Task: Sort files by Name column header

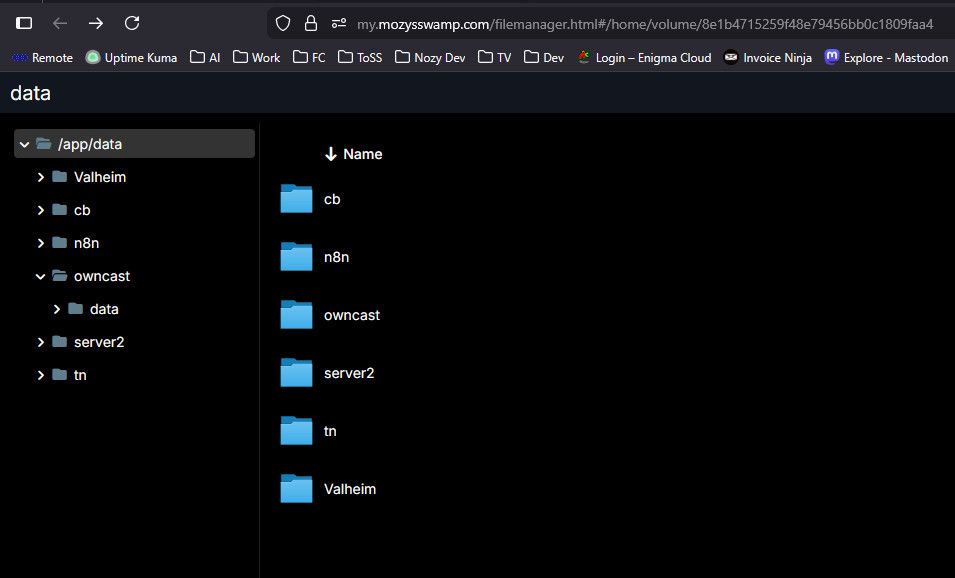Action: click(x=362, y=154)
